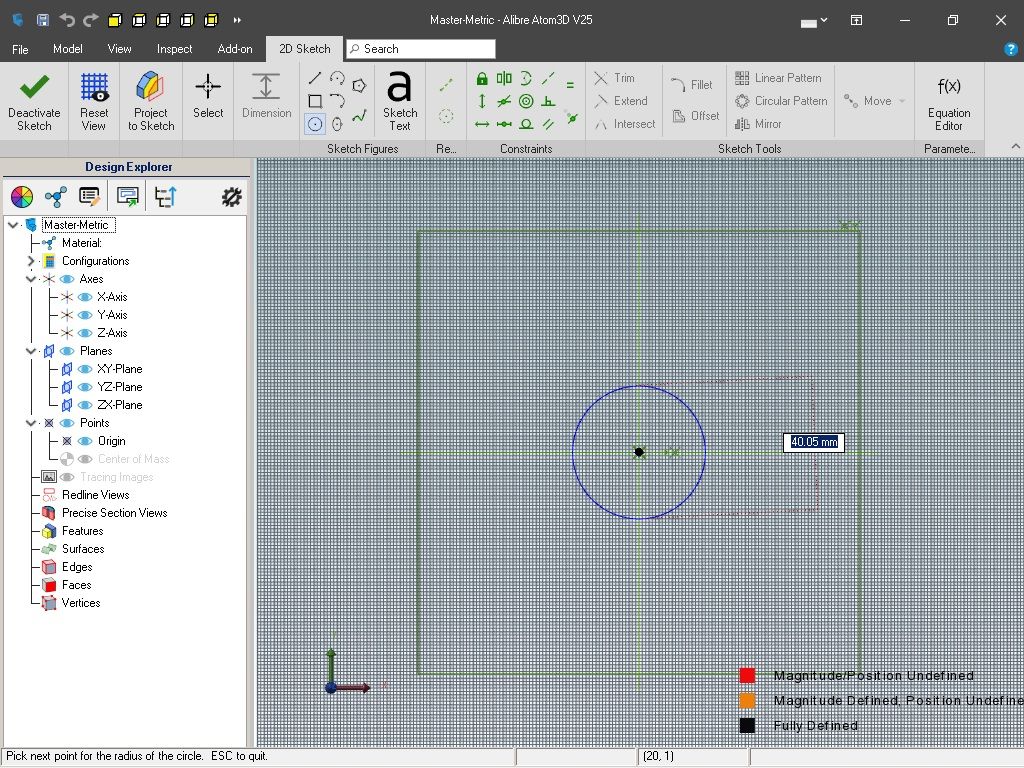The width and height of the screenshot is (1024, 768).
Task: Apply the Equal constraint
Action: (x=570, y=86)
